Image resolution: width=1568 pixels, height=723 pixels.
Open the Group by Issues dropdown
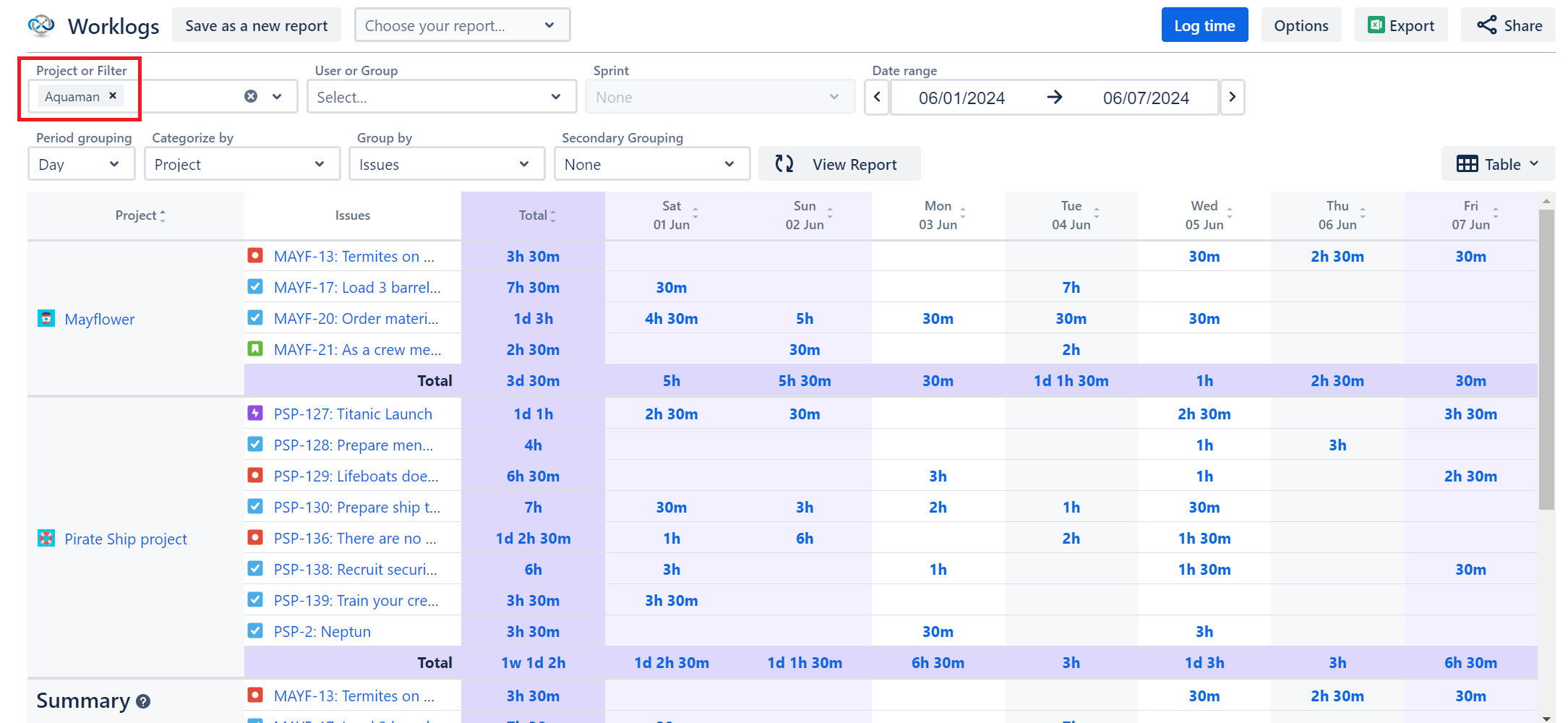click(446, 164)
